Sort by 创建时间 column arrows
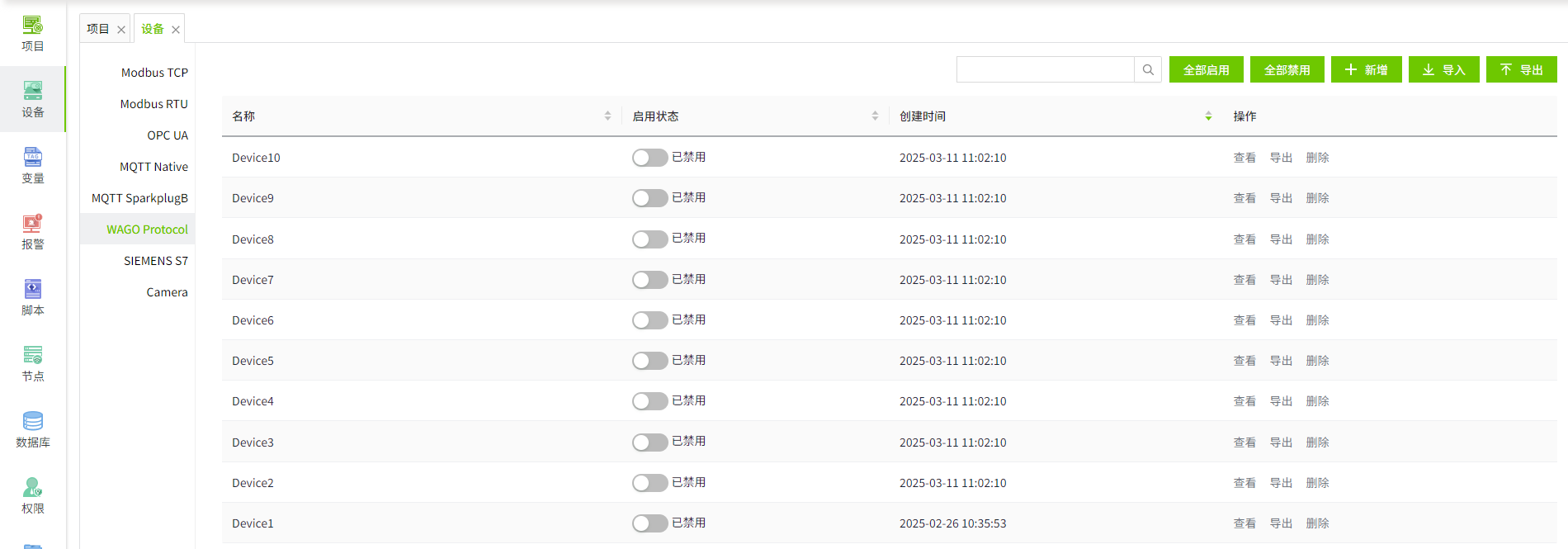 click(x=1208, y=116)
